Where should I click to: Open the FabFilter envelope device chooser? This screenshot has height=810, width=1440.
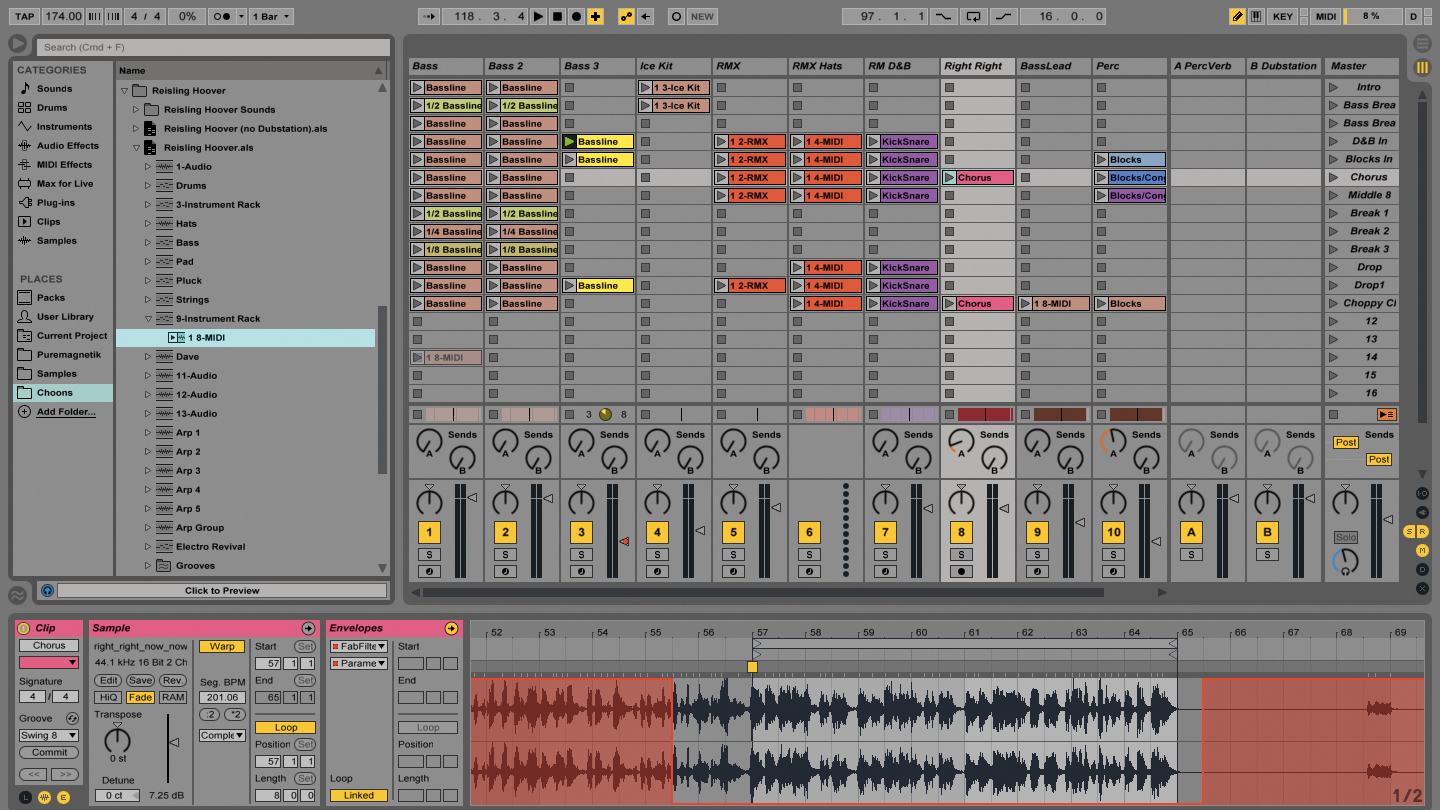358,646
